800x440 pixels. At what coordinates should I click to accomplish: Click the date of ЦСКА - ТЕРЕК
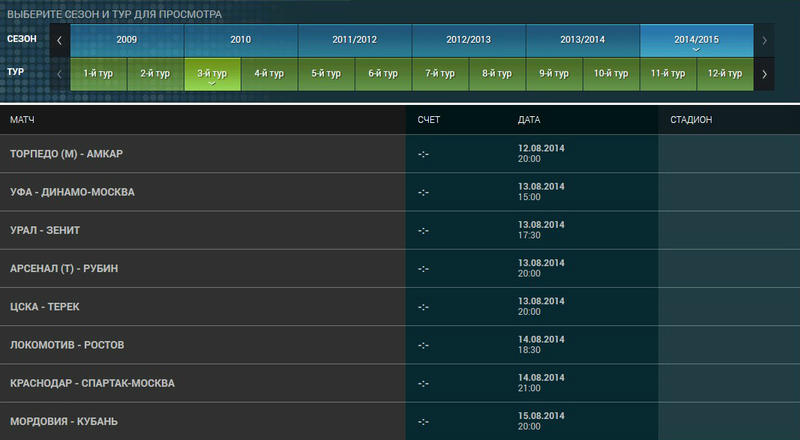pyautogui.click(x=541, y=307)
